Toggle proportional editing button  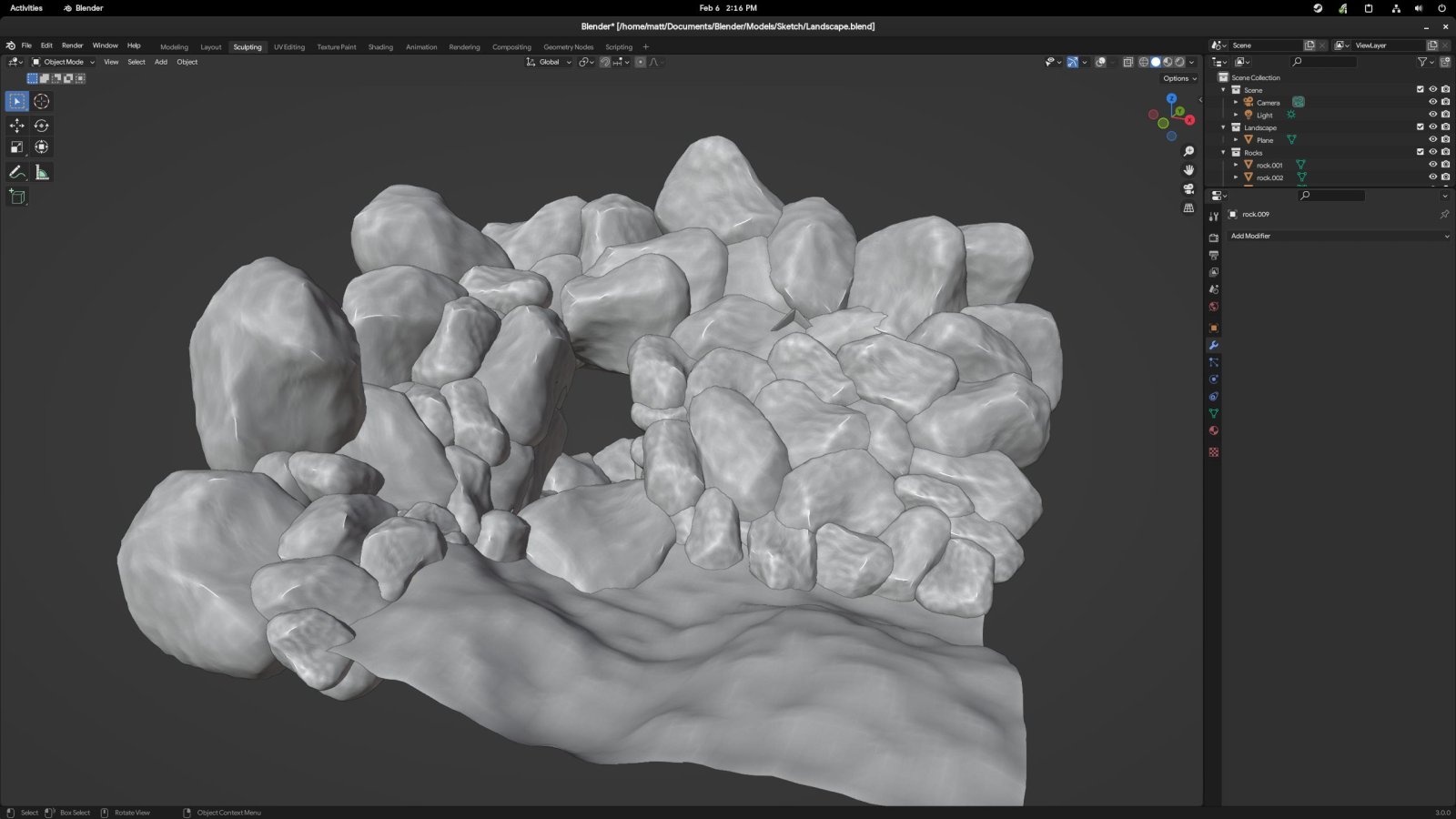tap(641, 62)
